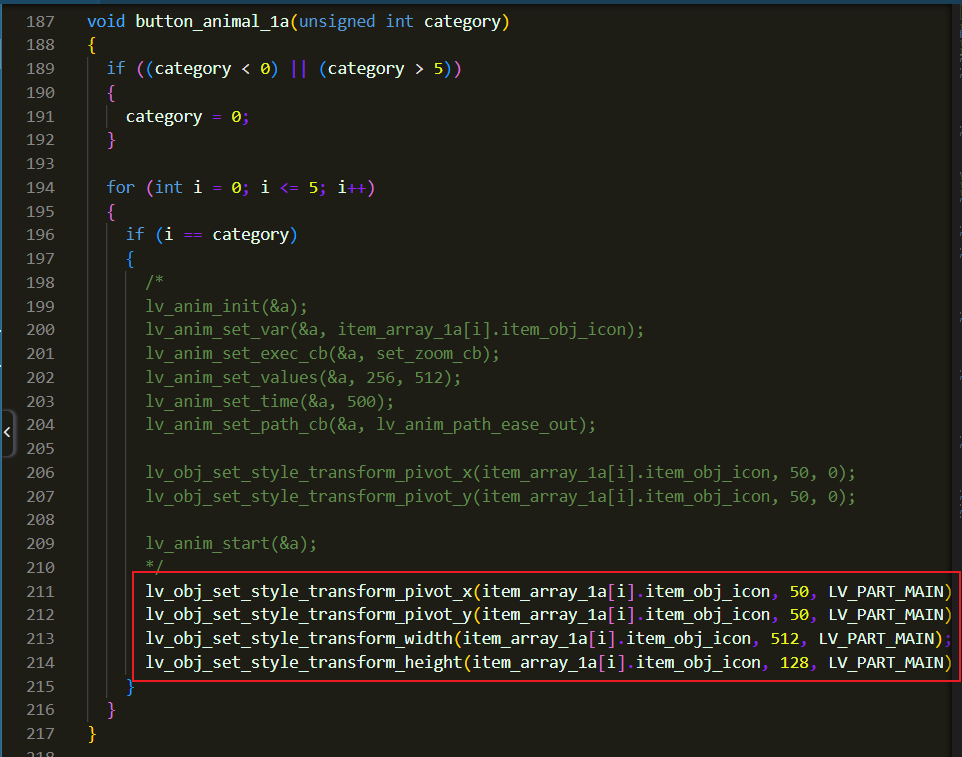Screen dimensions: 962x757
Task: Click '(category > 5)' condition on line 189
Action: (385, 69)
